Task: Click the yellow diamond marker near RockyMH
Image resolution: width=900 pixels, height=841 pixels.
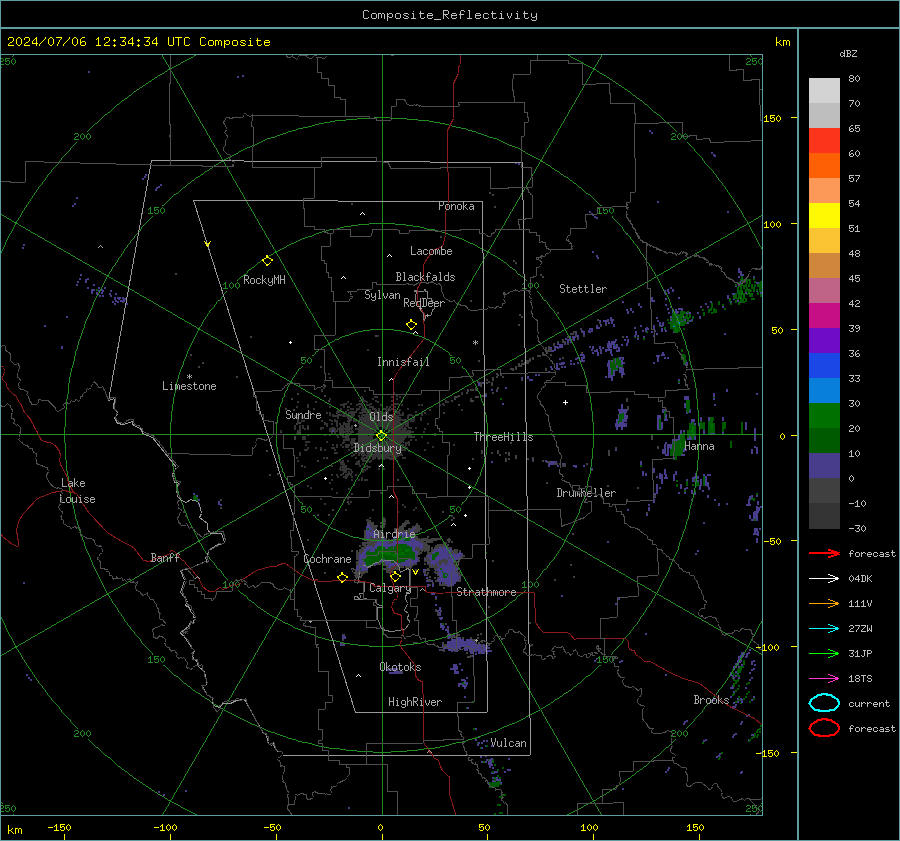Action: [267, 261]
